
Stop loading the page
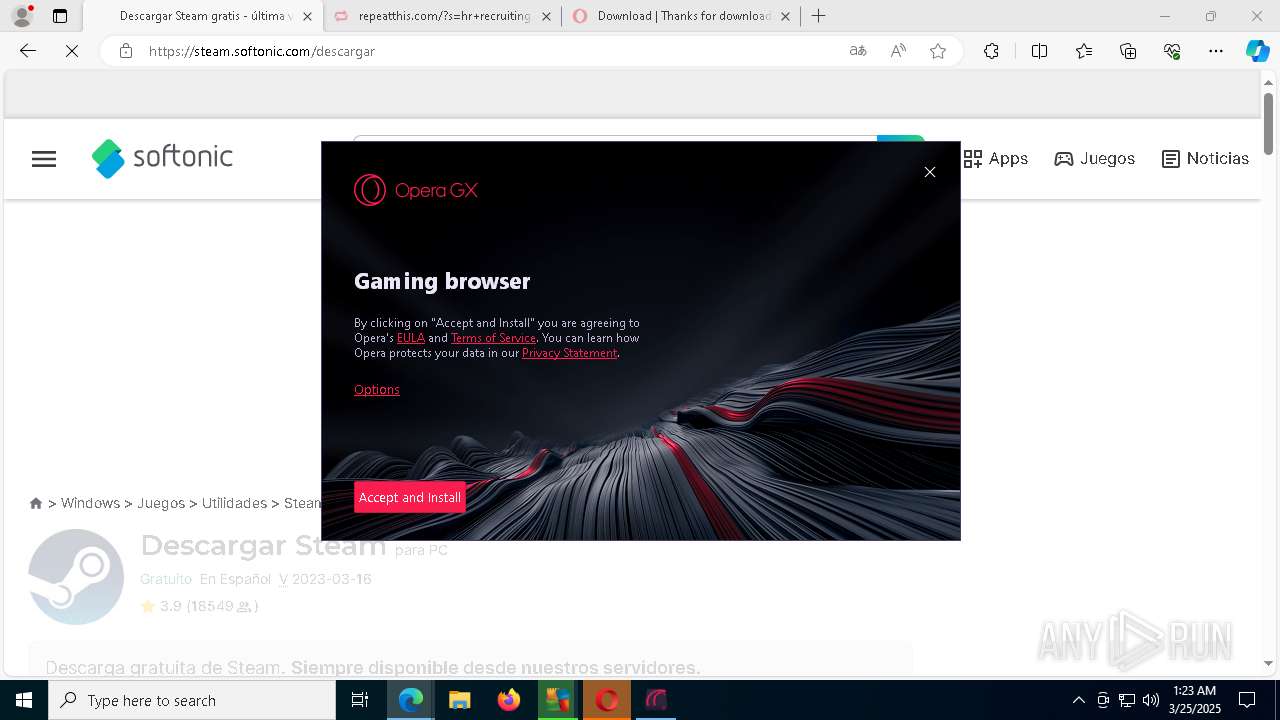pyautogui.click(x=72, y=51)
